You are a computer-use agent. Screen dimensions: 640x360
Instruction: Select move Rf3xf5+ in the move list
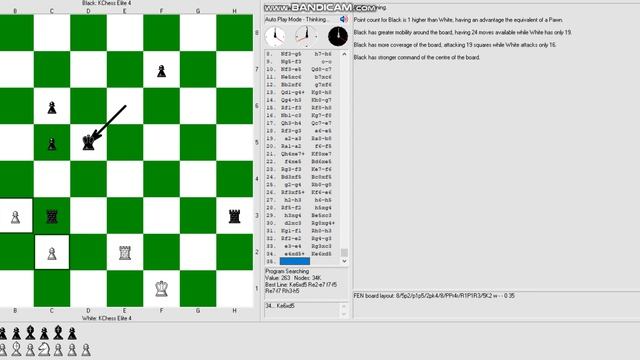(292, 192)
